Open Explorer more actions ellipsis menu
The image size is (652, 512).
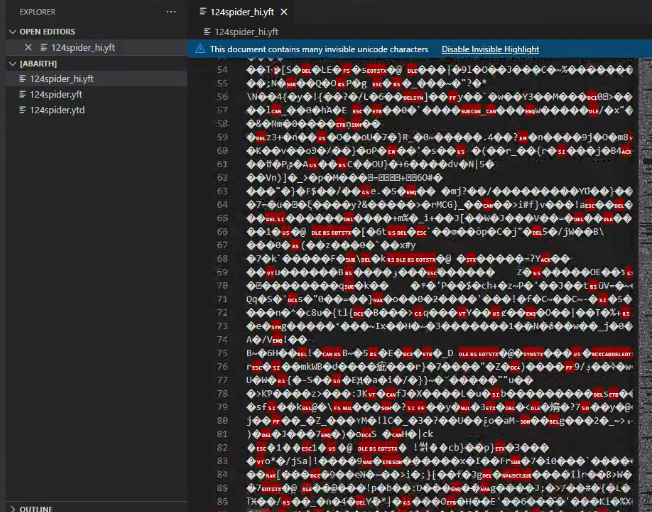click(171, 12)
